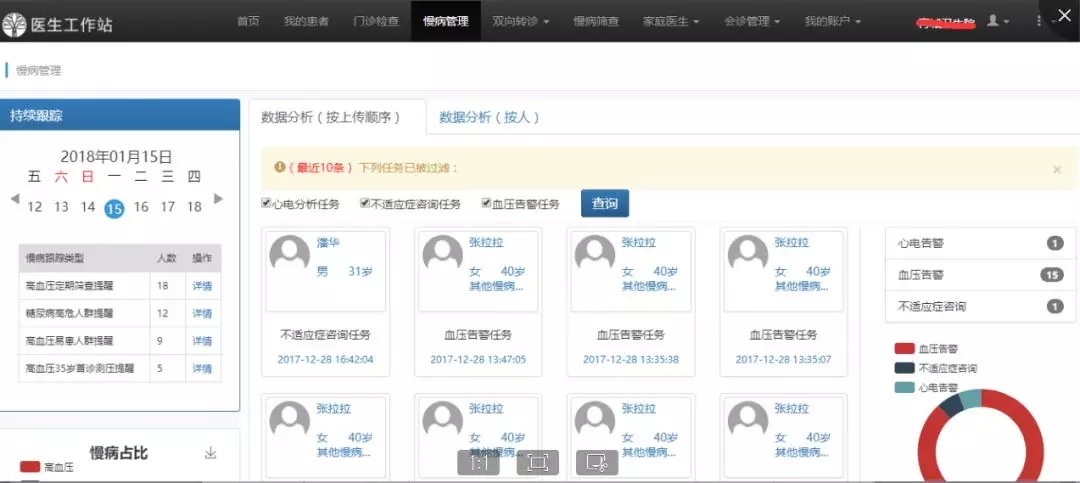
Task: Uncheck the 心电分析任务 checkbox
Action: [x=267, y=203]
